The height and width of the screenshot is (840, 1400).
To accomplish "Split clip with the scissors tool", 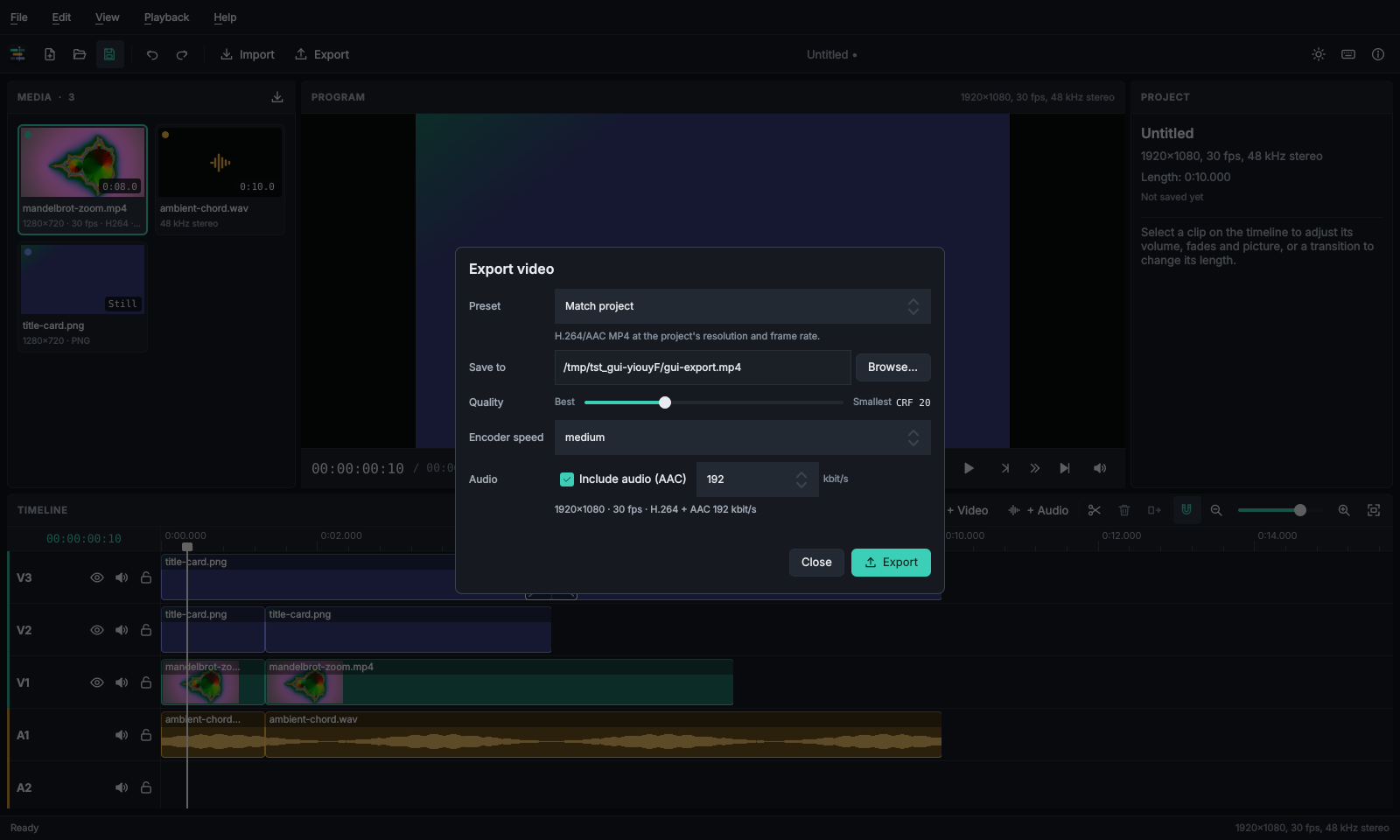I will (1095, 510).
